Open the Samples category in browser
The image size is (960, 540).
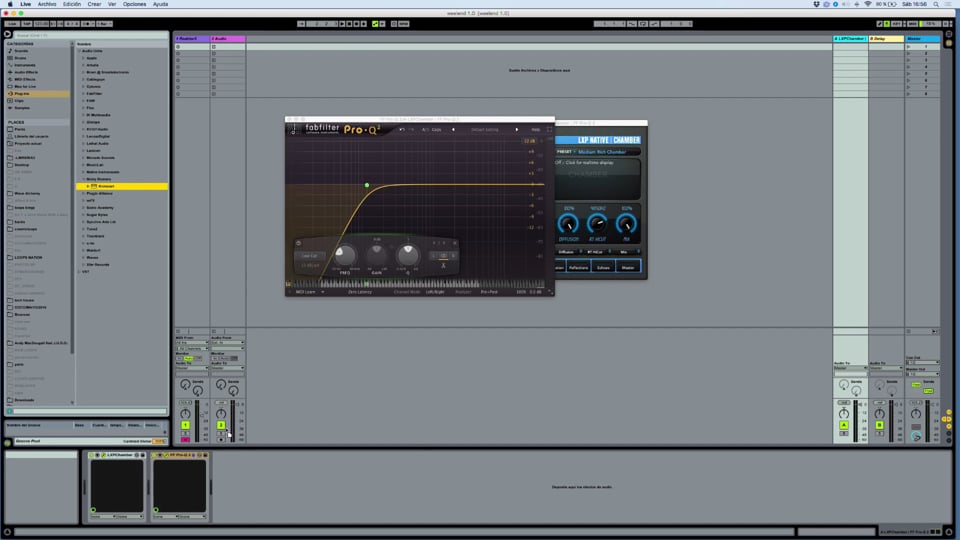point(22,108)
